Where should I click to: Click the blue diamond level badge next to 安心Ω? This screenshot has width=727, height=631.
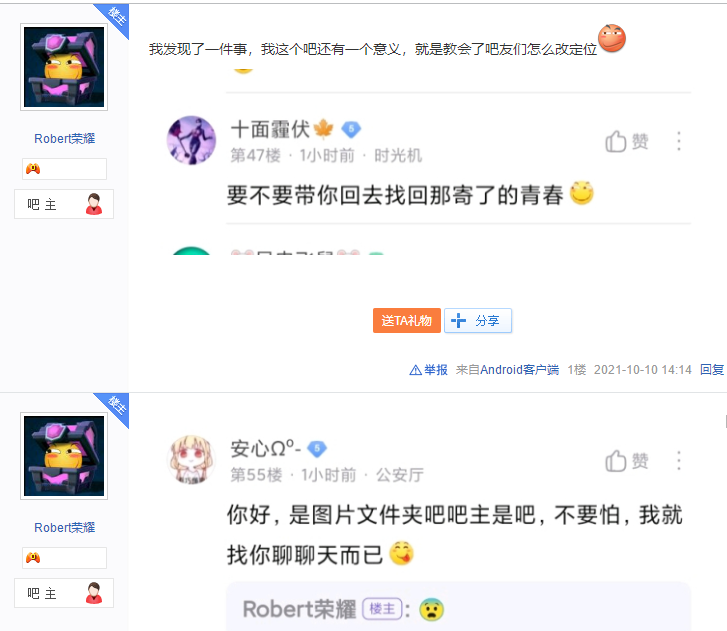(x=317, y=448)
